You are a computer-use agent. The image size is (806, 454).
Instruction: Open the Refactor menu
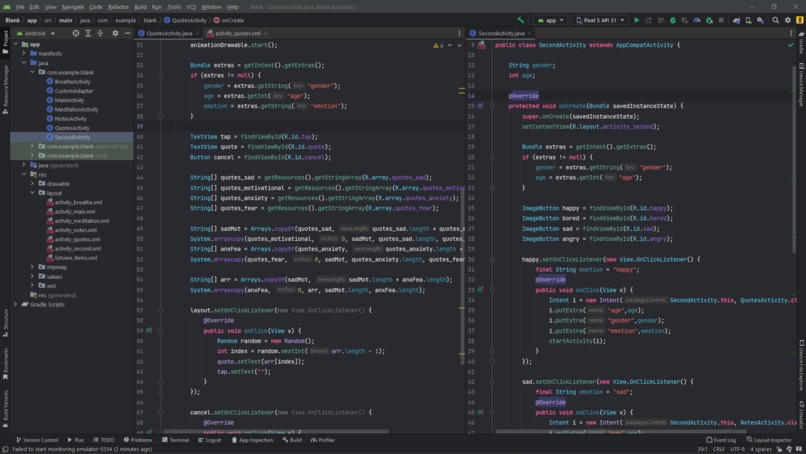pos(118,7)
